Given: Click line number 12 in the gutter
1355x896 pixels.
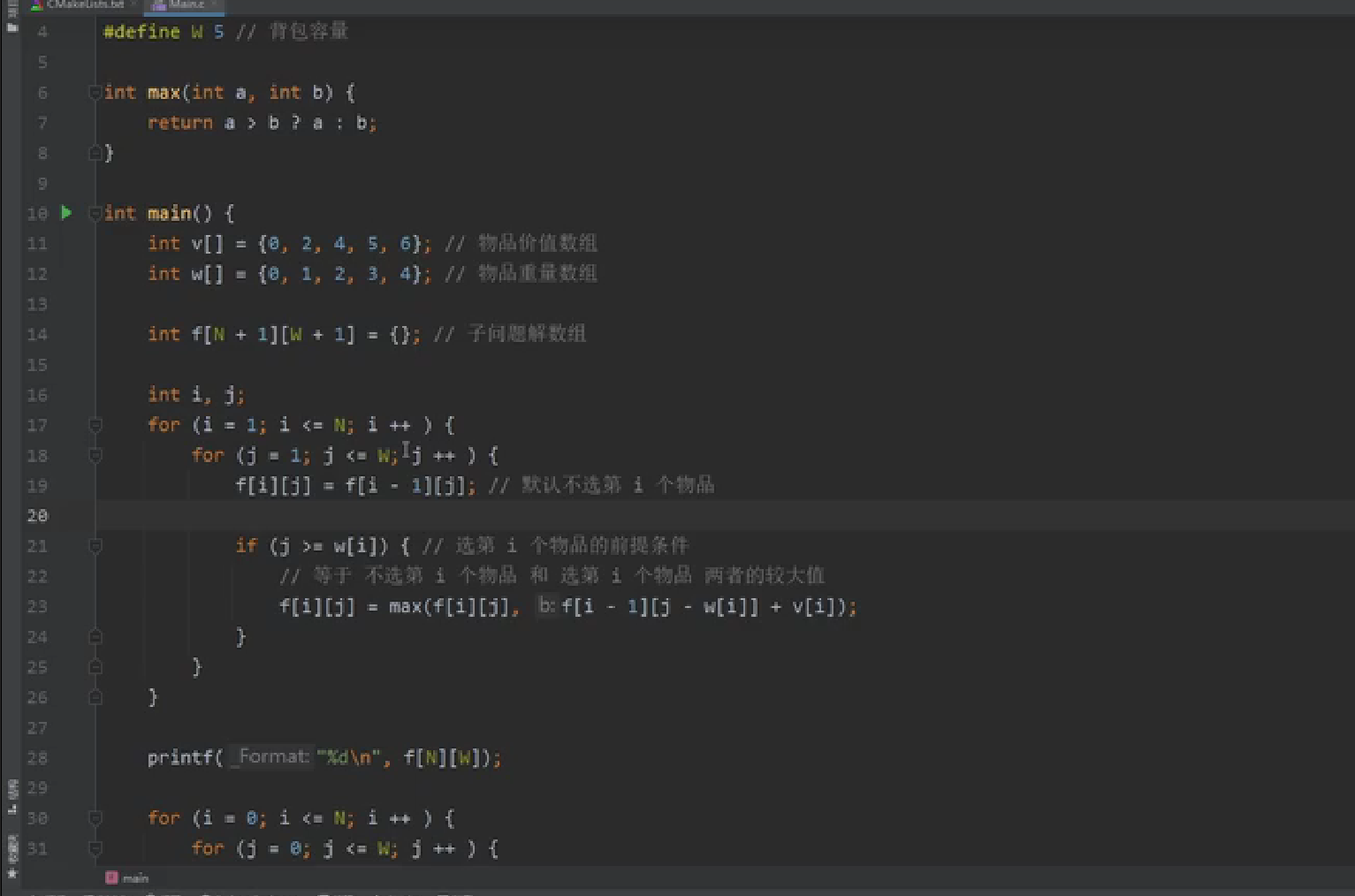Looking at the screenshot, I should (x=37, y=274).
